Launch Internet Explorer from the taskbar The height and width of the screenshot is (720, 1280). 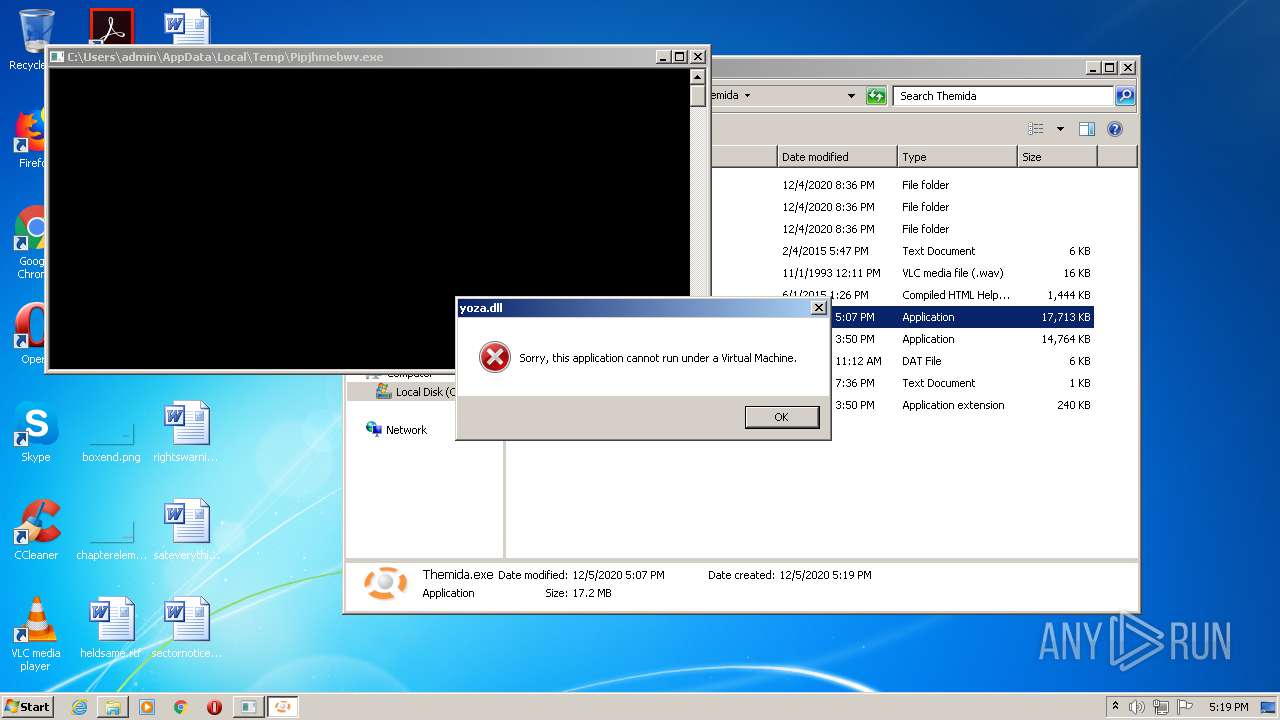(x=79, y=707)
